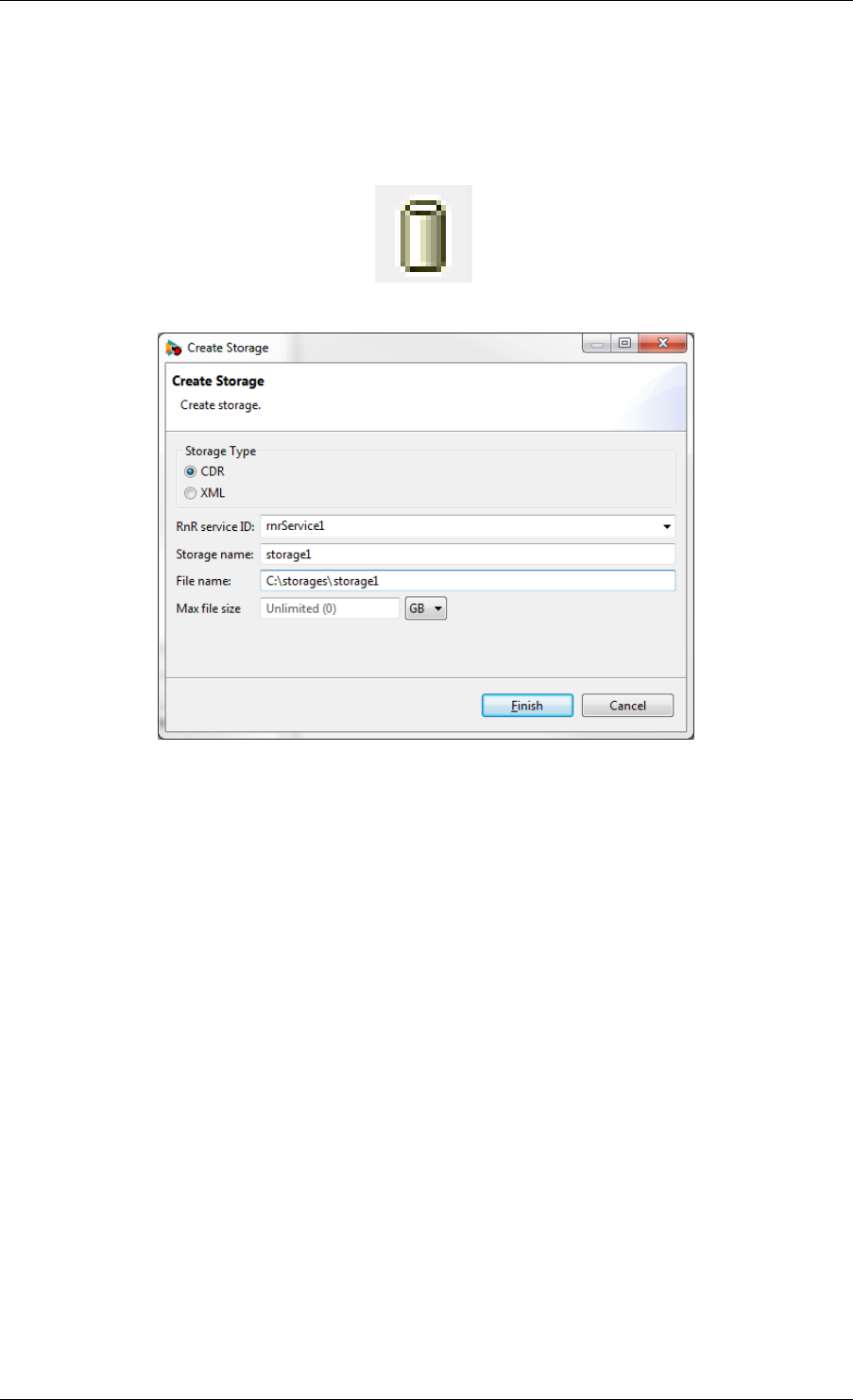Image resolution: width=853 pixels, height=1400 pixels.
Task: Click the application icon in the dialog title bar
Action: click(x=174, y=348)
